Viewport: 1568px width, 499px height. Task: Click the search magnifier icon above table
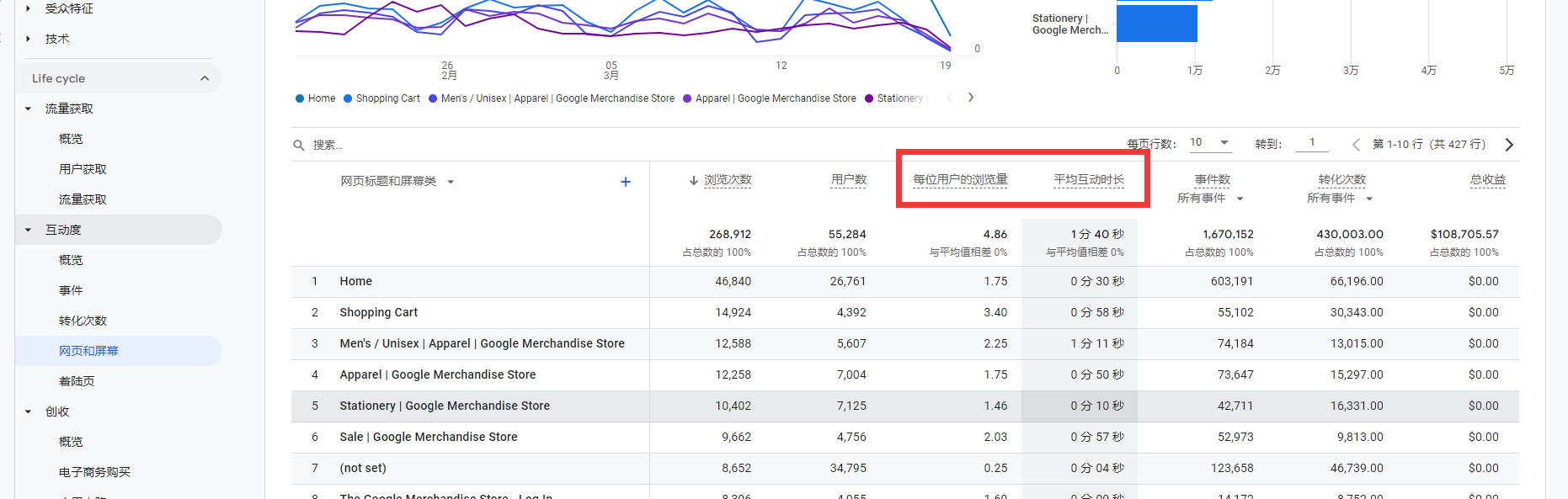(x=298, y=145)
